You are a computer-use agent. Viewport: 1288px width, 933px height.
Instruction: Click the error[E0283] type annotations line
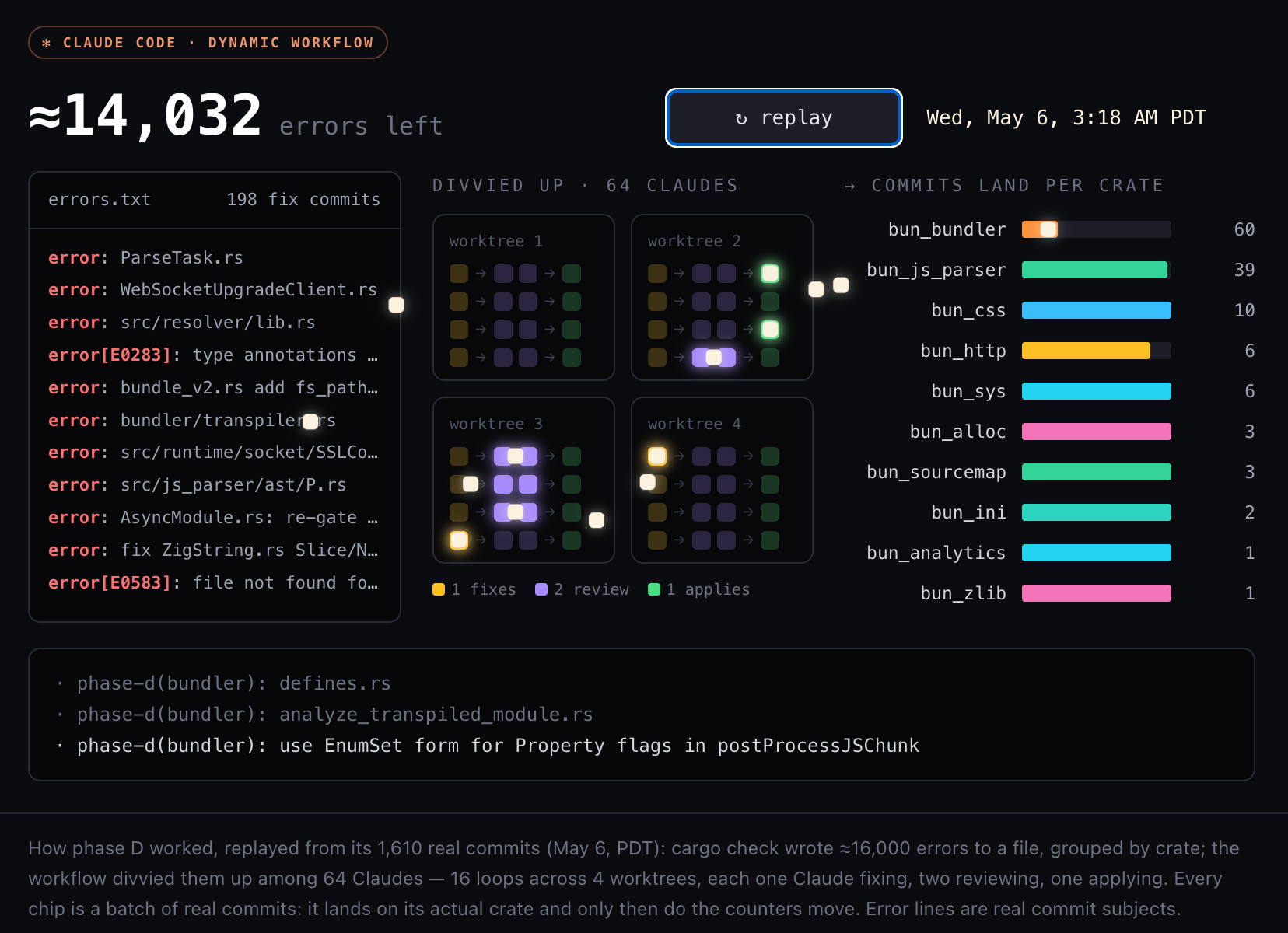(212, 355)
